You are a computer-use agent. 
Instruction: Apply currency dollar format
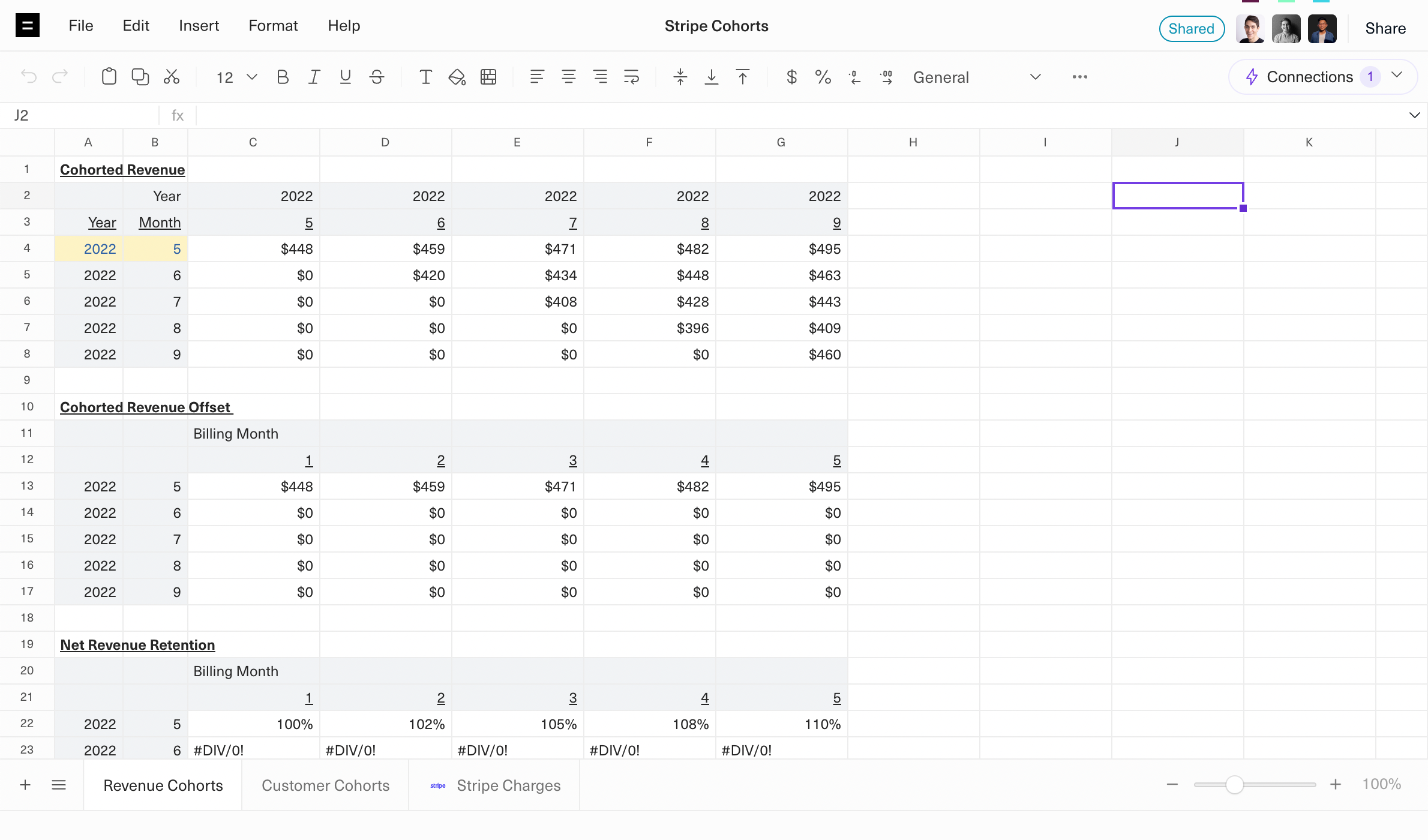791,77
